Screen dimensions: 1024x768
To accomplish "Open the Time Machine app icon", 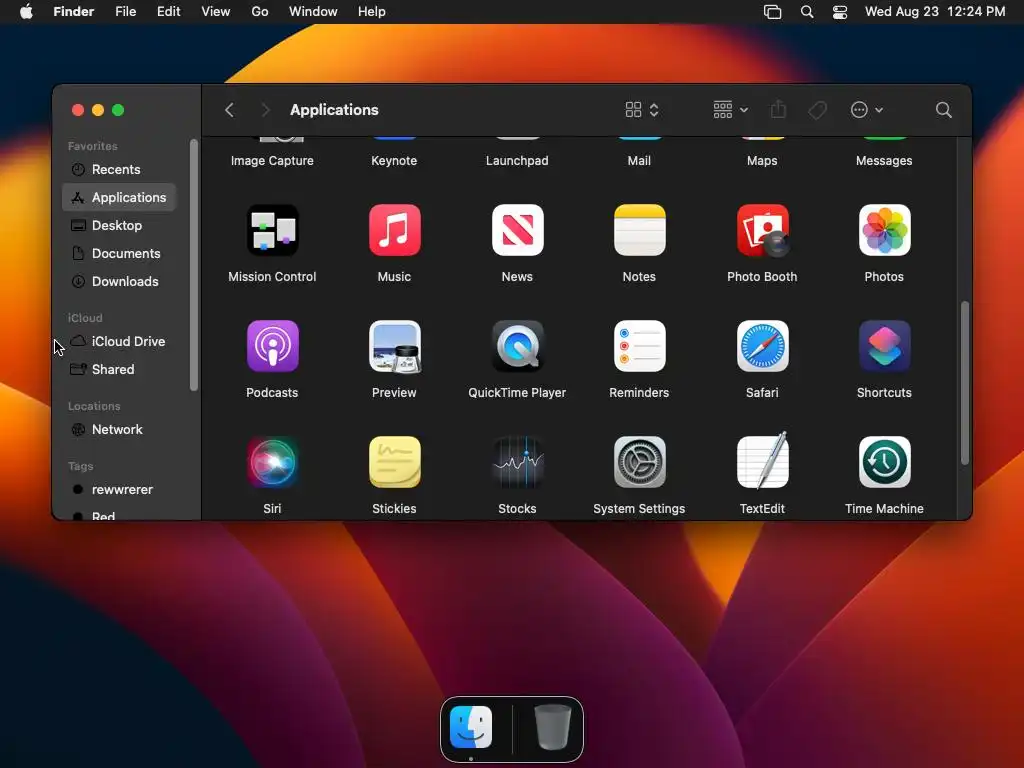I will [884, 462].
